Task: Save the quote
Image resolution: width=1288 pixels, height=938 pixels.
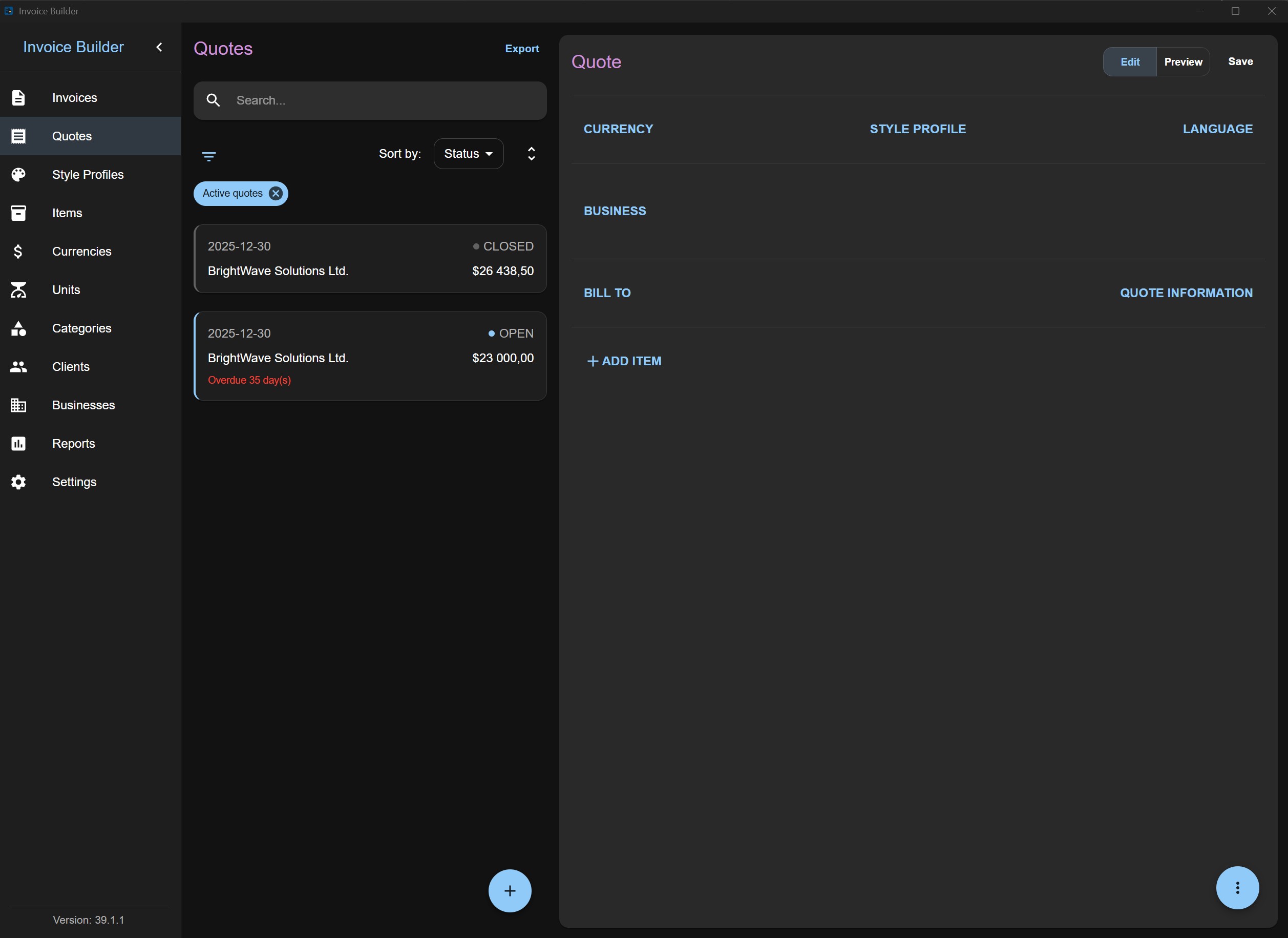Action: (1240, 61)
